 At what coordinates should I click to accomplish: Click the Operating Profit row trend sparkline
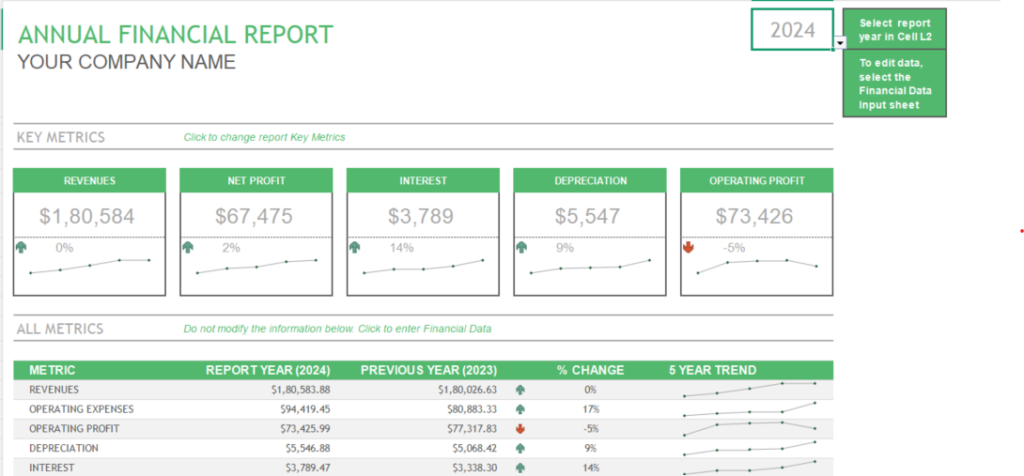(750, 429)
